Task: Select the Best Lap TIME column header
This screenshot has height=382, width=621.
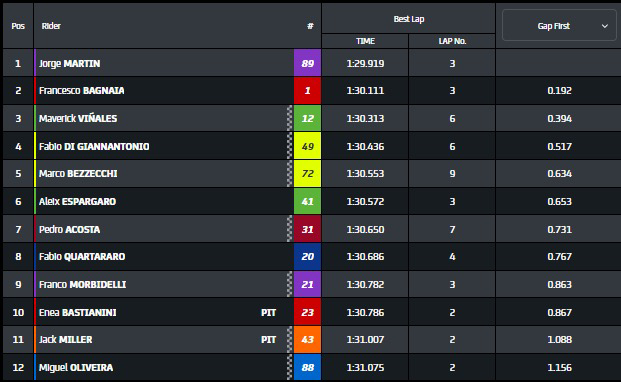Action: click(x=365, y=41)
